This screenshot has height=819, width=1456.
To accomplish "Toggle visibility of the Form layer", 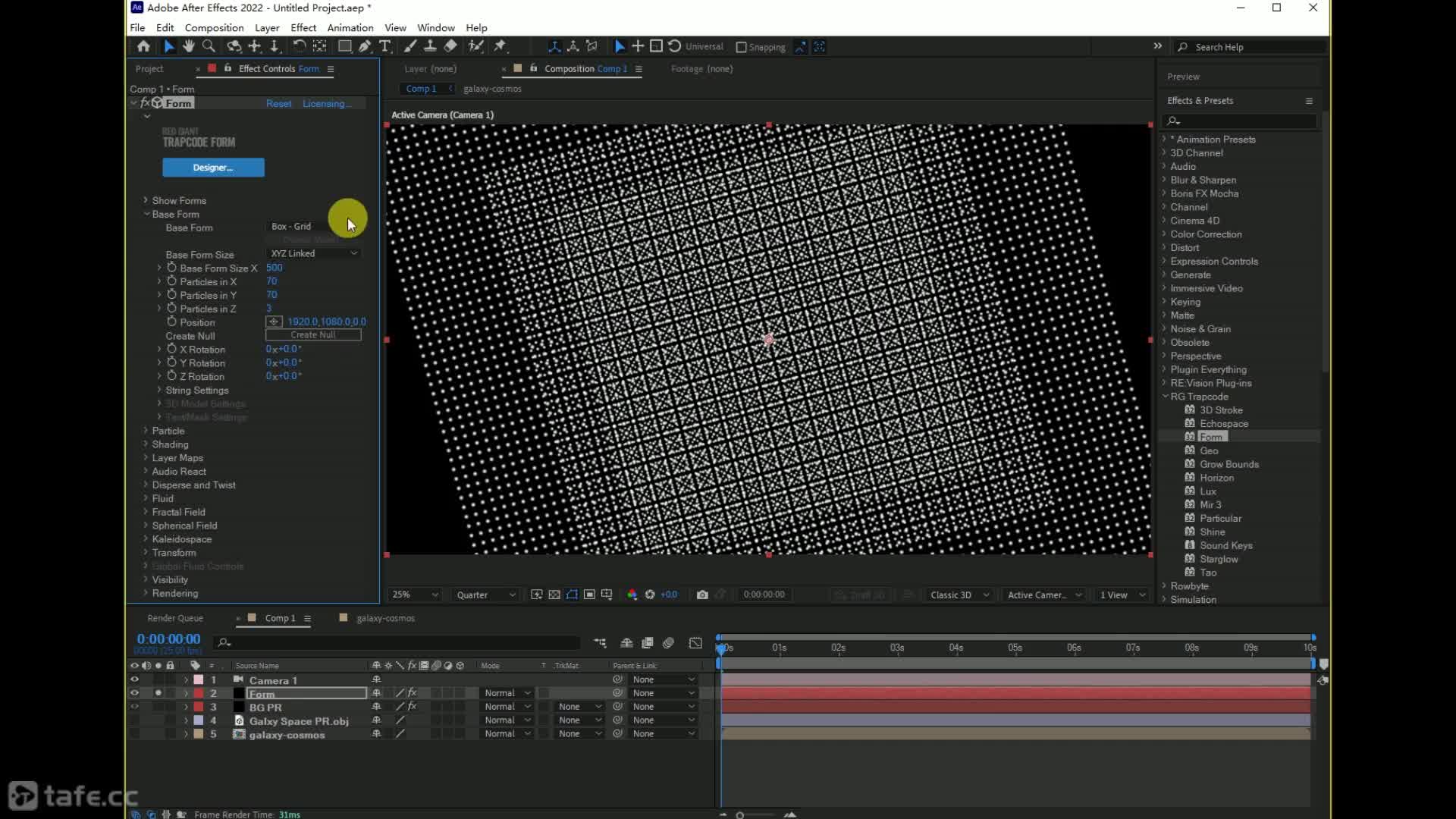I will click(134, 693).
